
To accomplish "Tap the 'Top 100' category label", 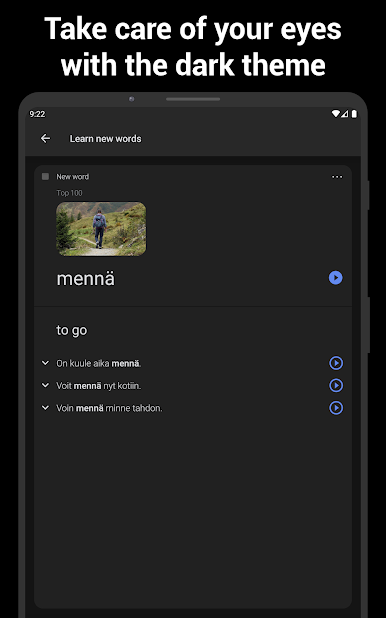I will (x=69, y=193).
